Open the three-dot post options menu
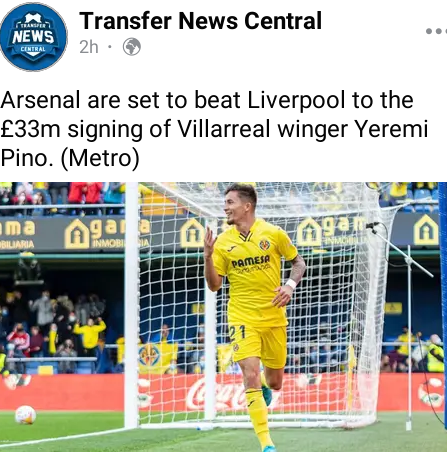This screenshot has width=447, height=452. (x=436, y=31)
